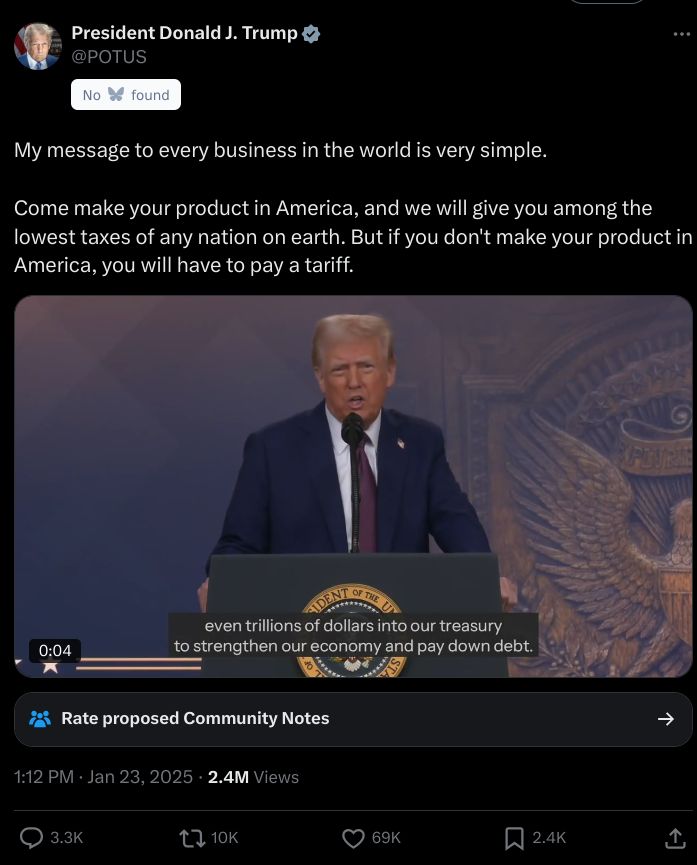Screen dimensions: 697x865
Task: Click the 0:04 video time indicator
Action: [55, 650]
